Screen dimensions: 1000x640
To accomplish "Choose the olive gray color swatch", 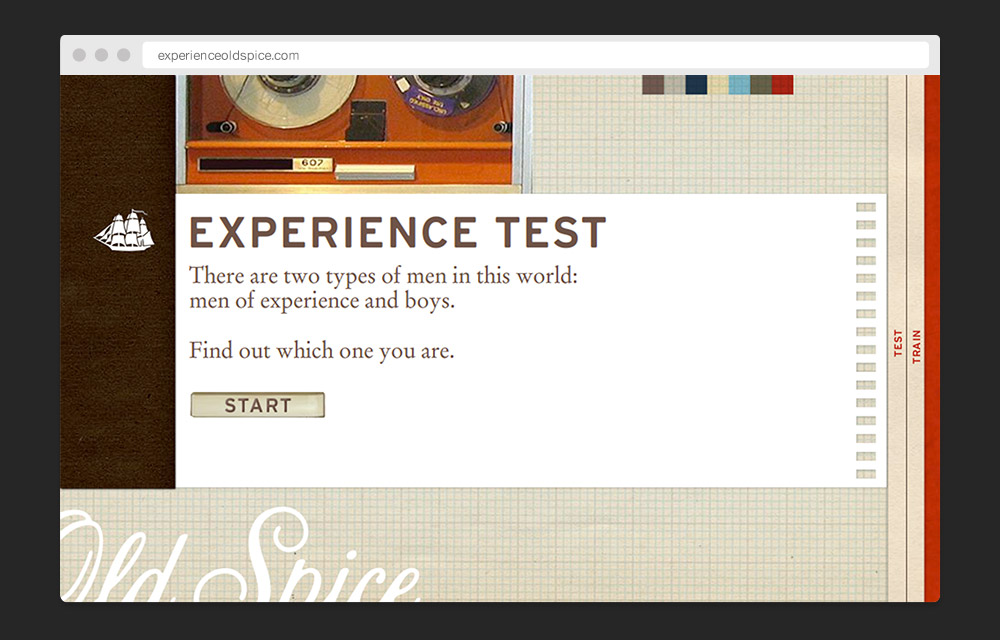I will tap(761, 85).
